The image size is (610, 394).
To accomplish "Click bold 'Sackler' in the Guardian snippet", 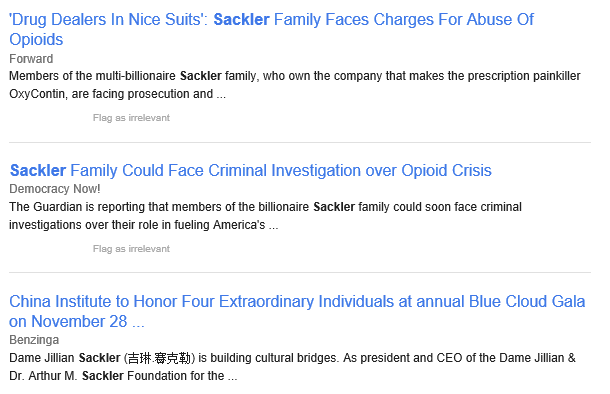I will pyautogui.click(x=334, y=207).
